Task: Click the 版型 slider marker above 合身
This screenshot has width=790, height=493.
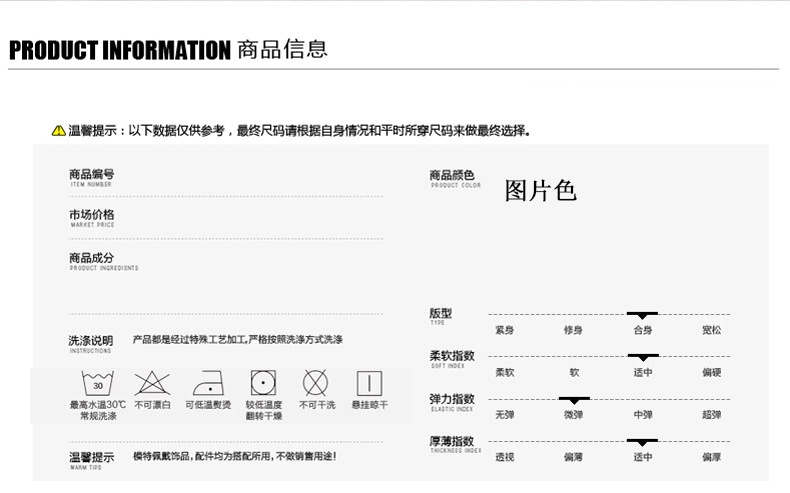Action: [x=642, y=315]
